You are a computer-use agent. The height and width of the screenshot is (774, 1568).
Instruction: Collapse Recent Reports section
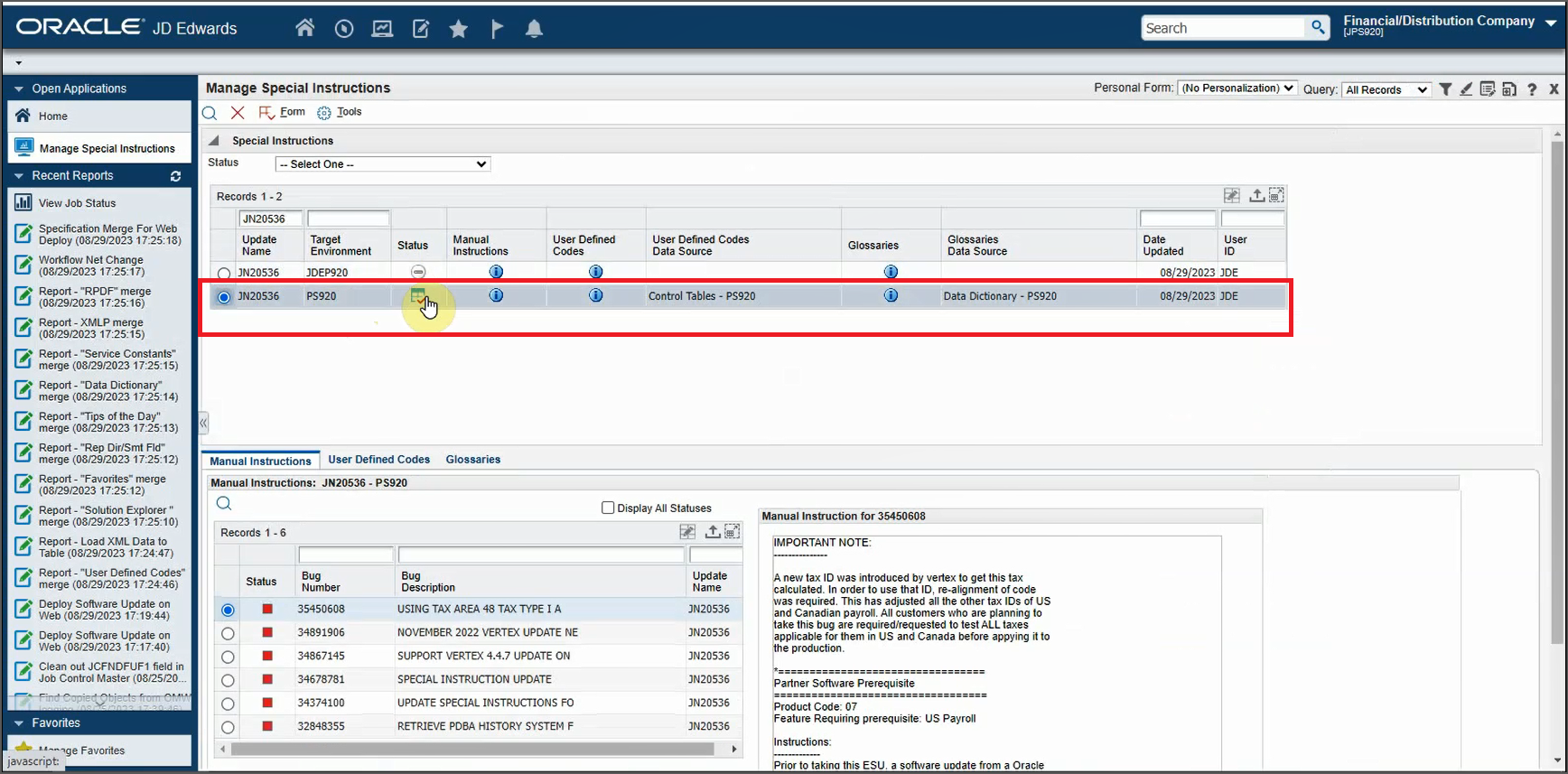click(x=18, y=176)
